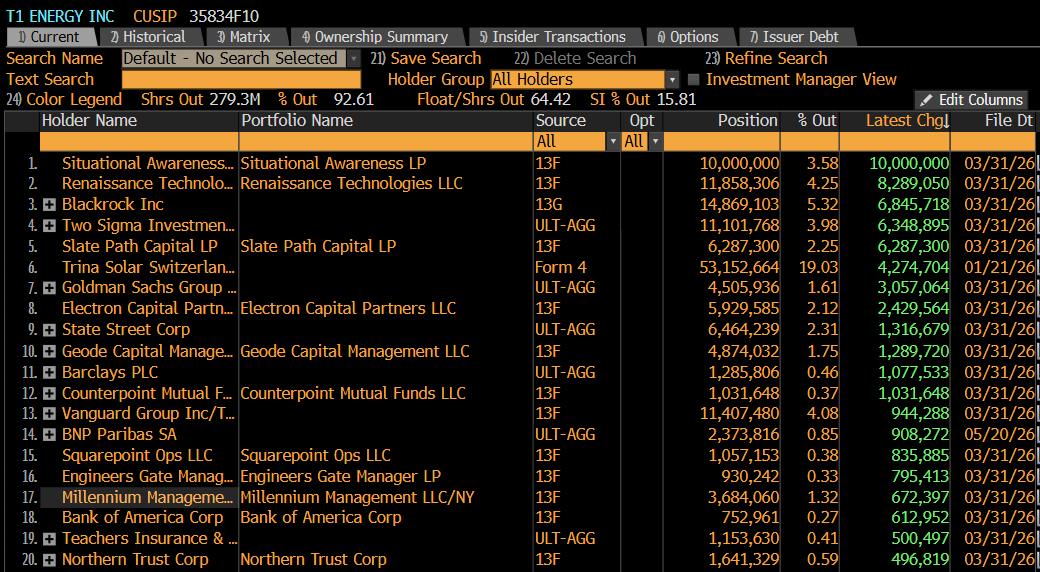Select the Current tab

pos(48,37)
